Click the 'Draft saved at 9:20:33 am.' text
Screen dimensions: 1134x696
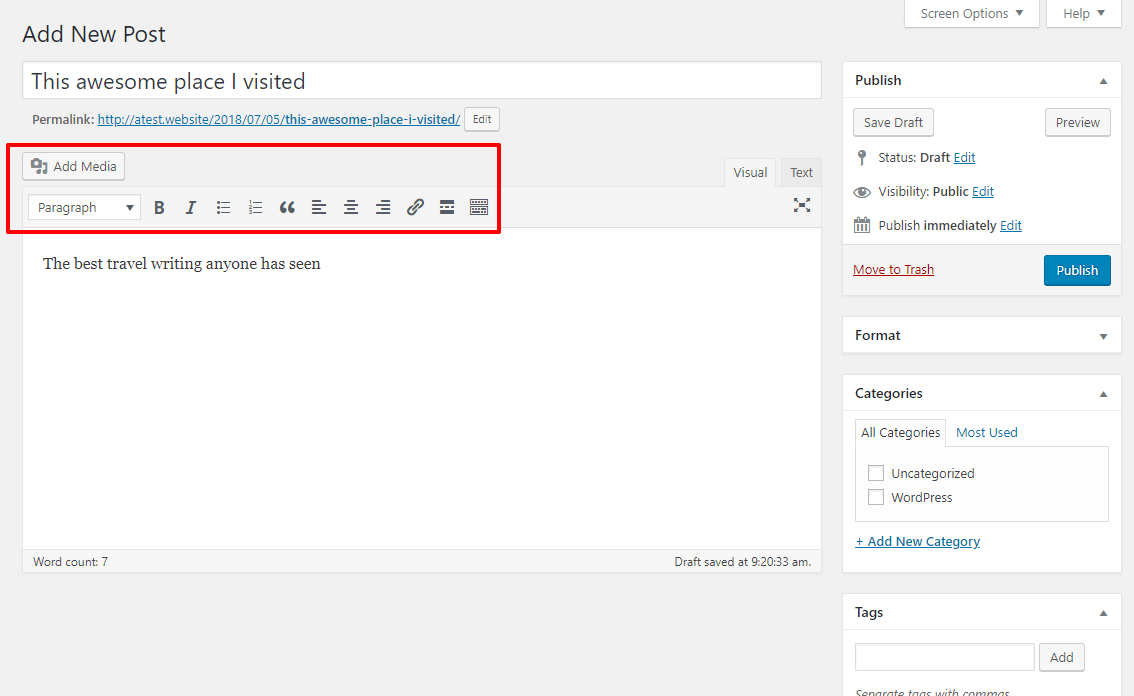point(743,561)
